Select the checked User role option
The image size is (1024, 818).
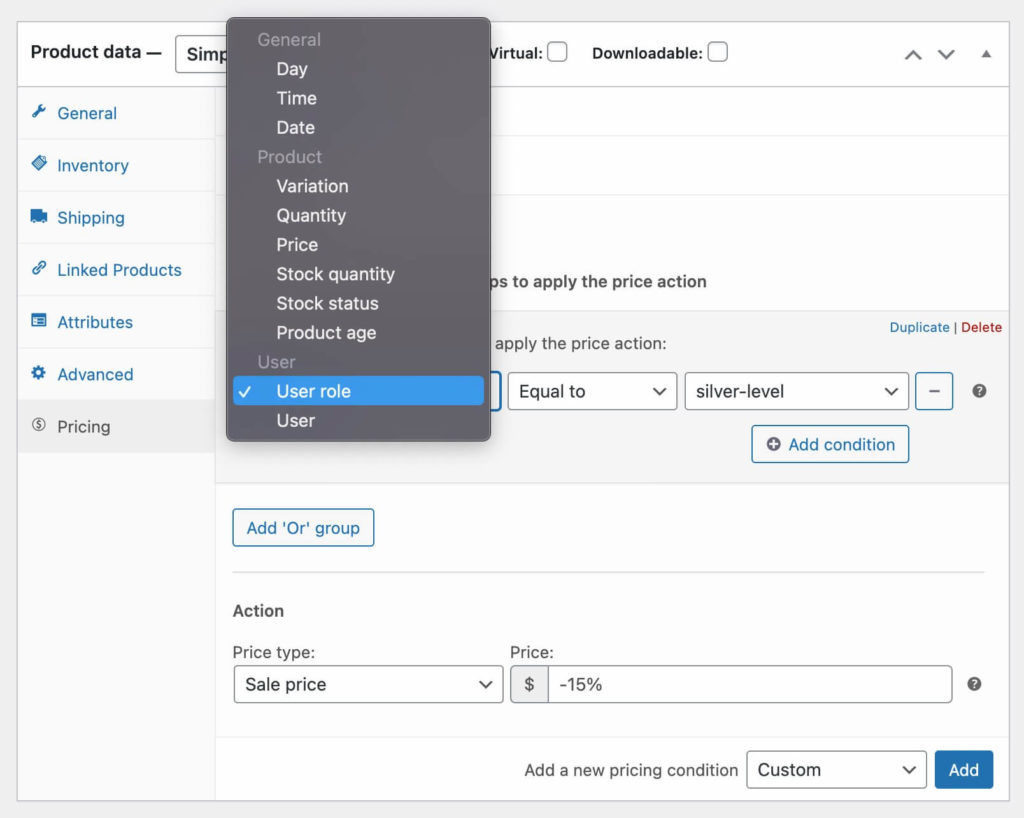pyautogui.click(x=359, y=391)
